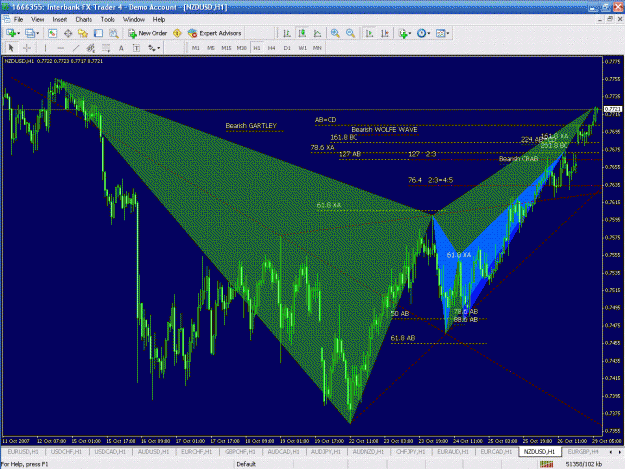Switch to GBPCHF,H1 chart tab
Viewport: 625px width, 469px height.
coord(240,452)
